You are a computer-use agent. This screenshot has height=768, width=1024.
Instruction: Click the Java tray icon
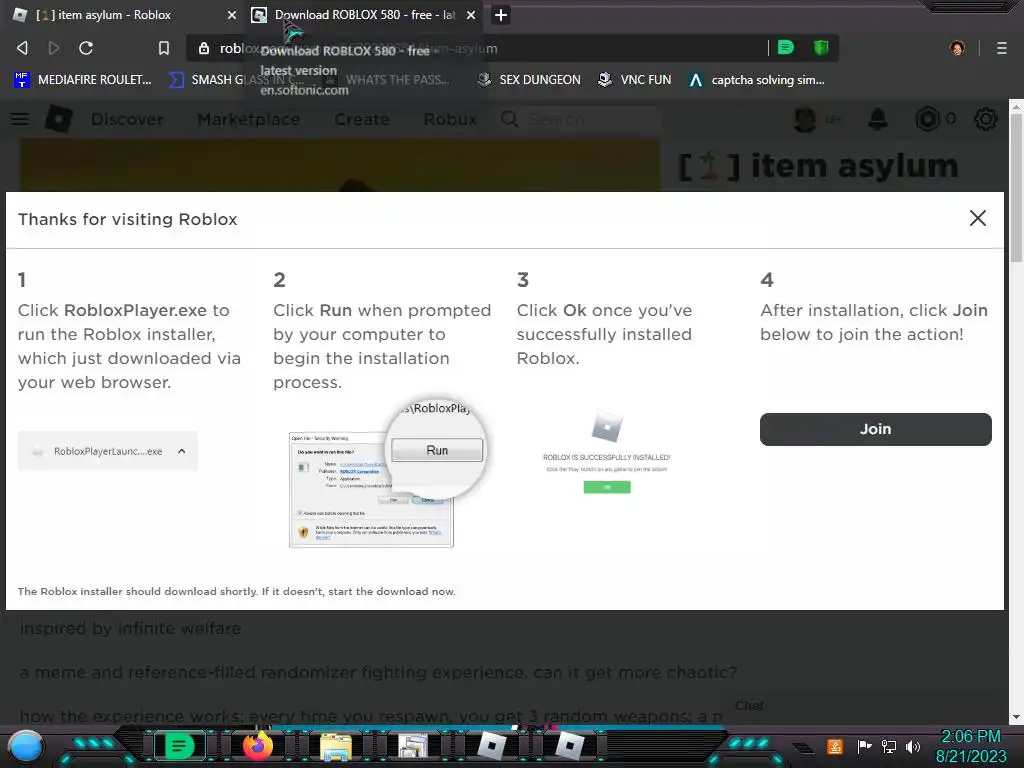point(835,746)
